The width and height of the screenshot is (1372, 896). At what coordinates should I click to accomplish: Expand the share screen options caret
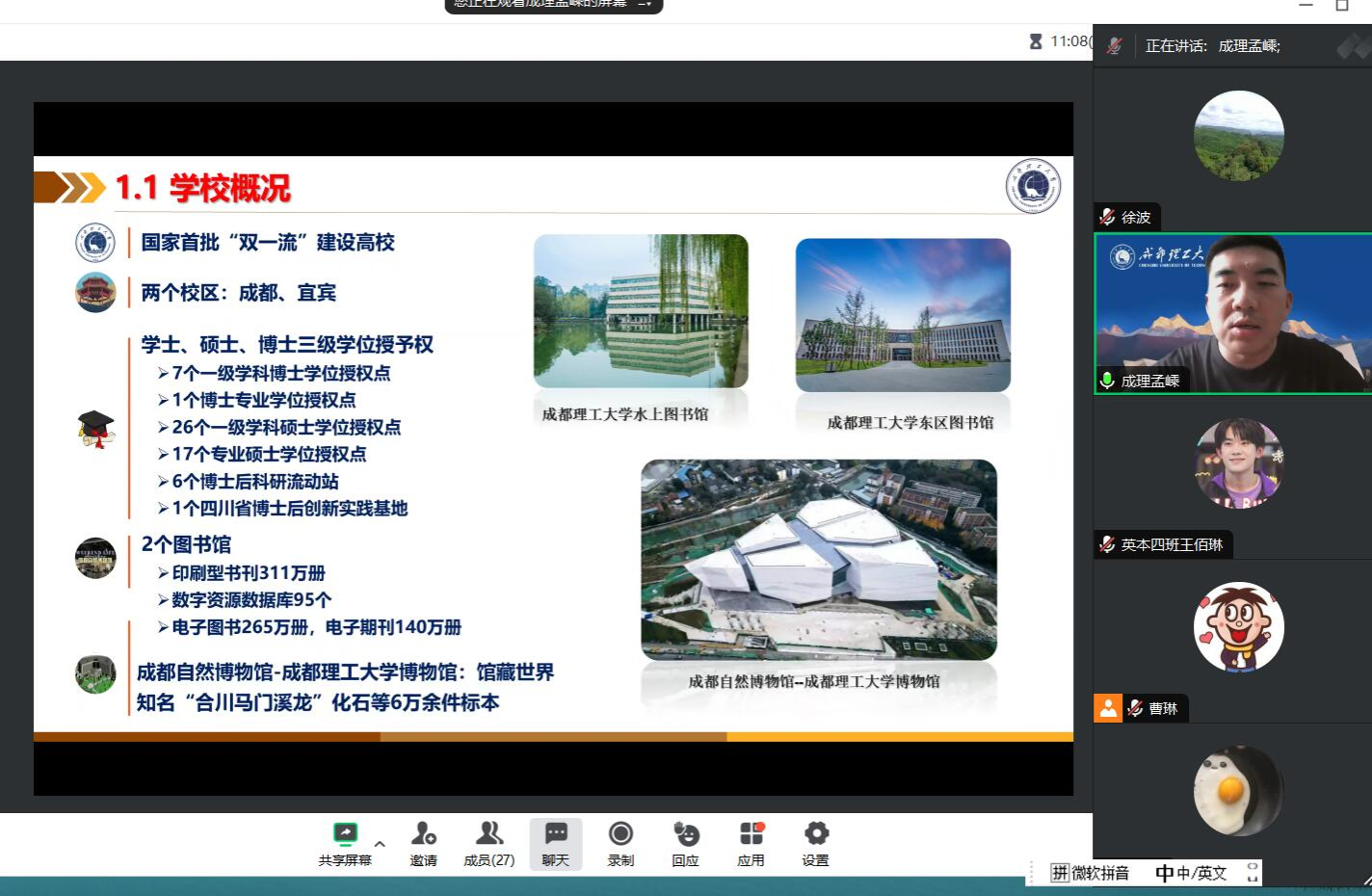[x=380, y=844]
